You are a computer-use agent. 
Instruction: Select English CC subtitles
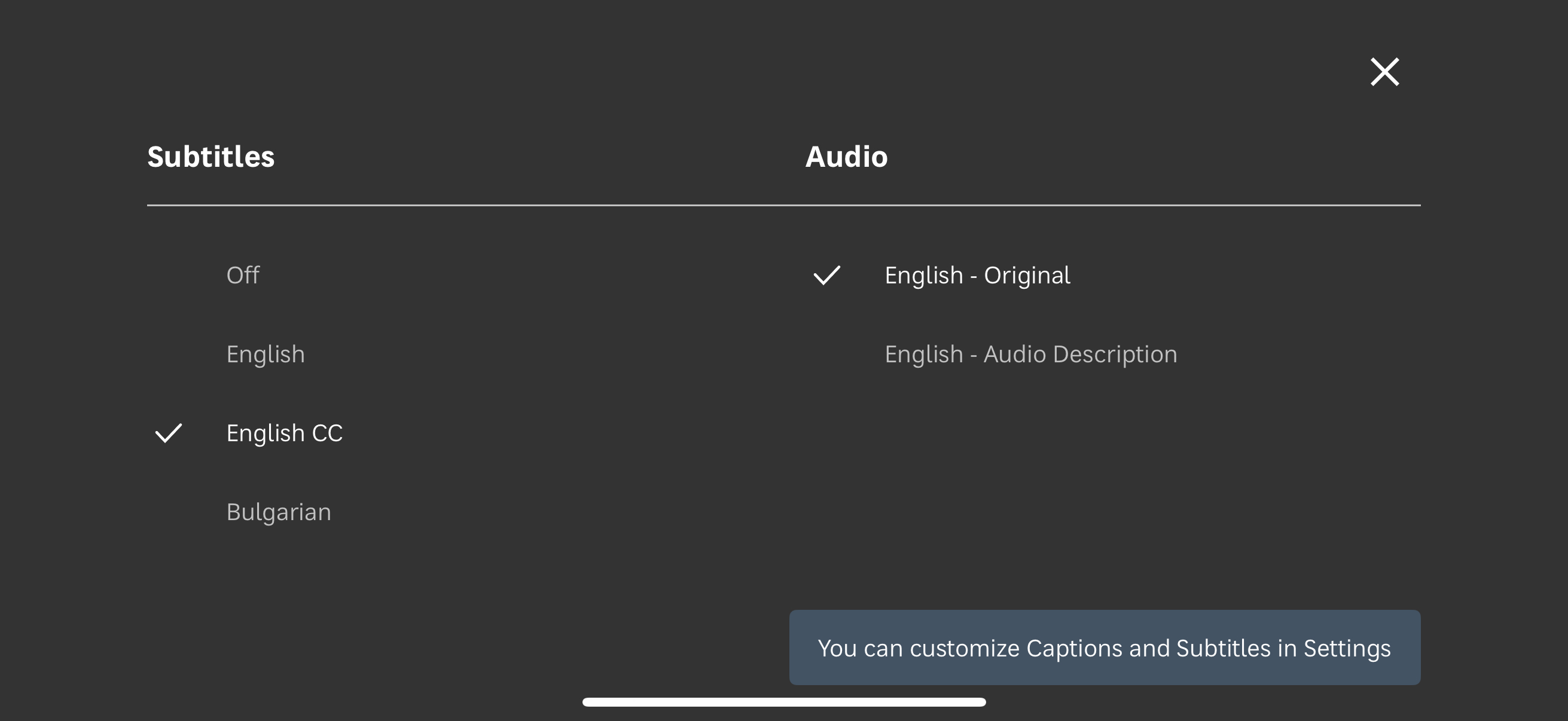pos(284,433)
